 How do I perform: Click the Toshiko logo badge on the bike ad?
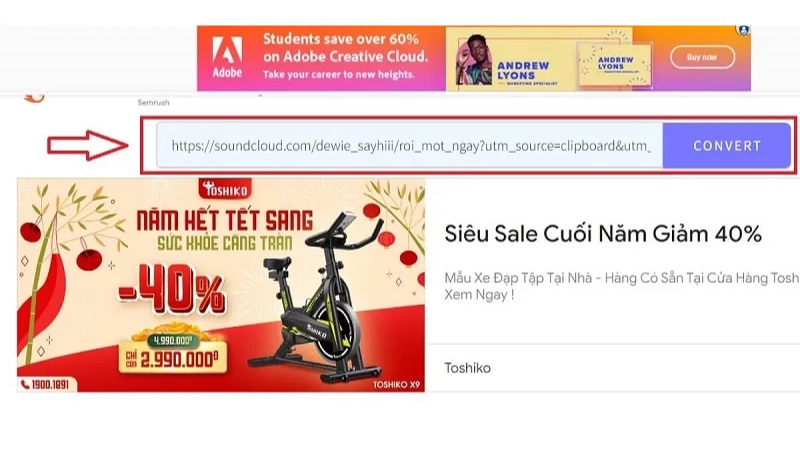(225, 189)
